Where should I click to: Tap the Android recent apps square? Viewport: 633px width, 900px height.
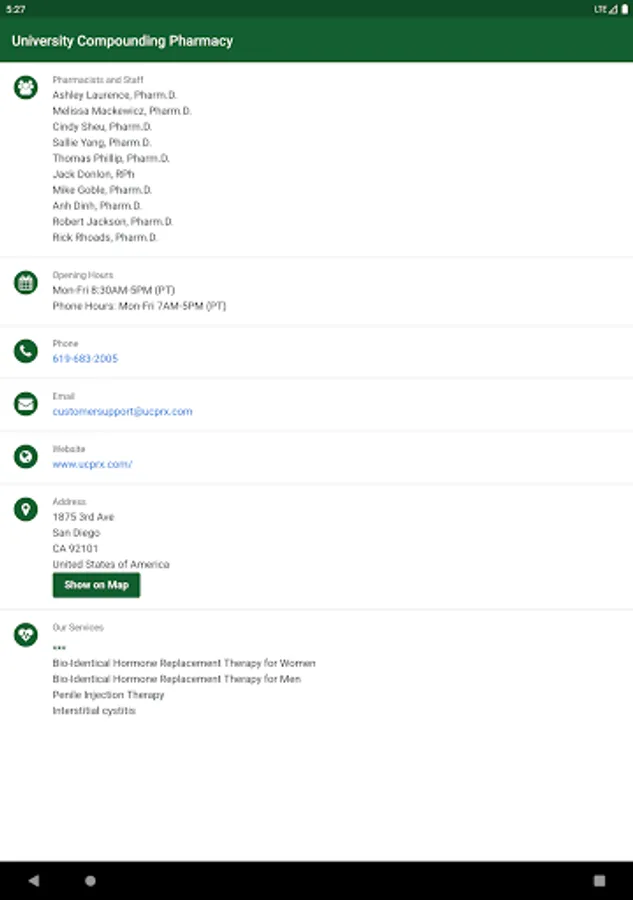pos(599,880)
